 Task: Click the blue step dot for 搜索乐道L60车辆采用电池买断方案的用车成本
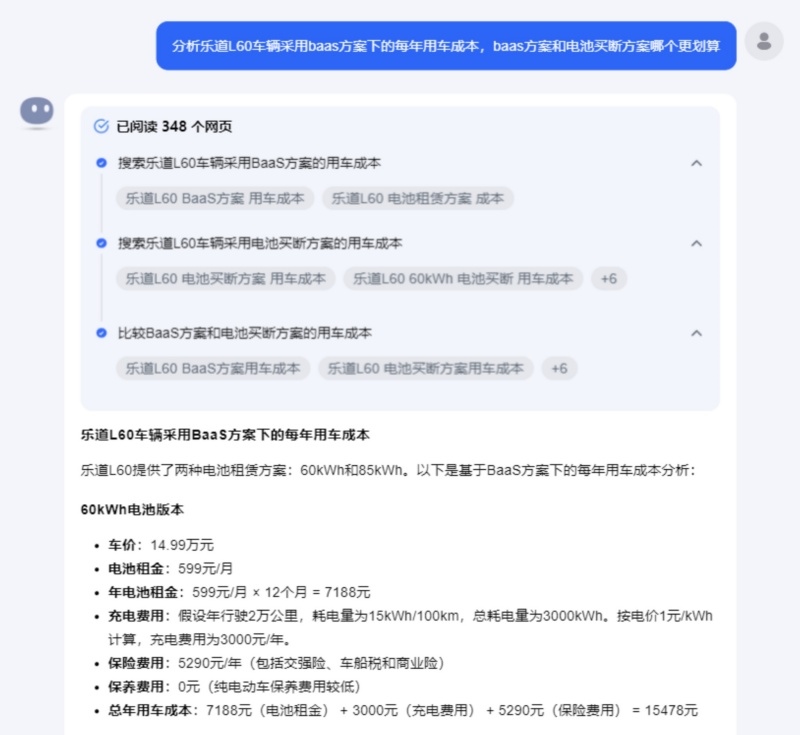pyautogui.click(x=102, y=243)
